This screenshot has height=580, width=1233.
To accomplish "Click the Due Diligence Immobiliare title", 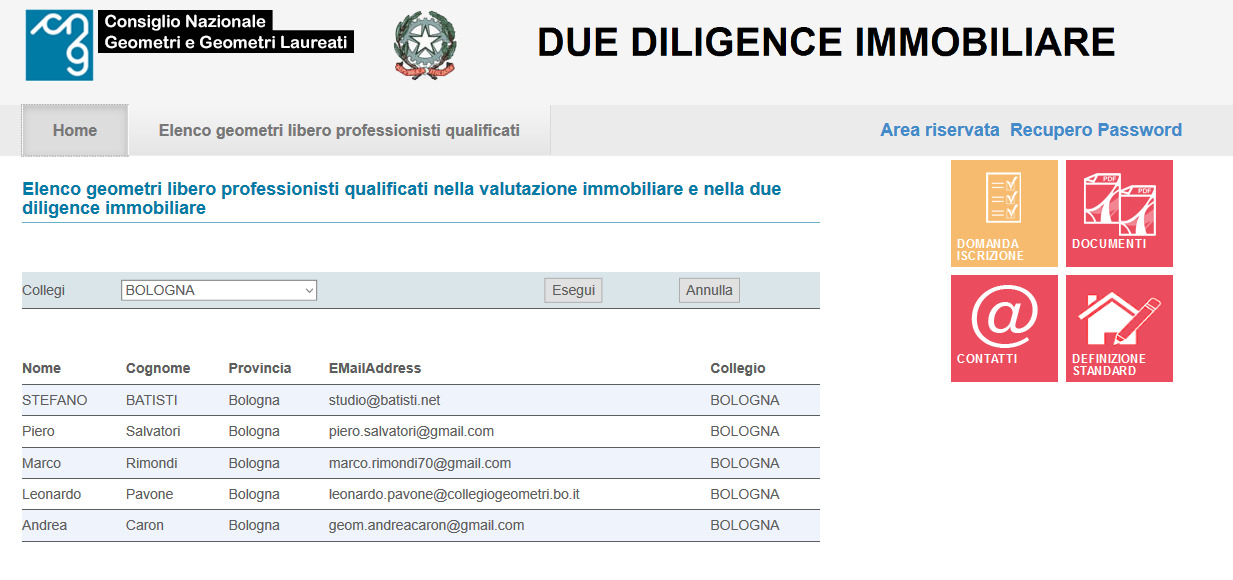I will pos(826,42).
